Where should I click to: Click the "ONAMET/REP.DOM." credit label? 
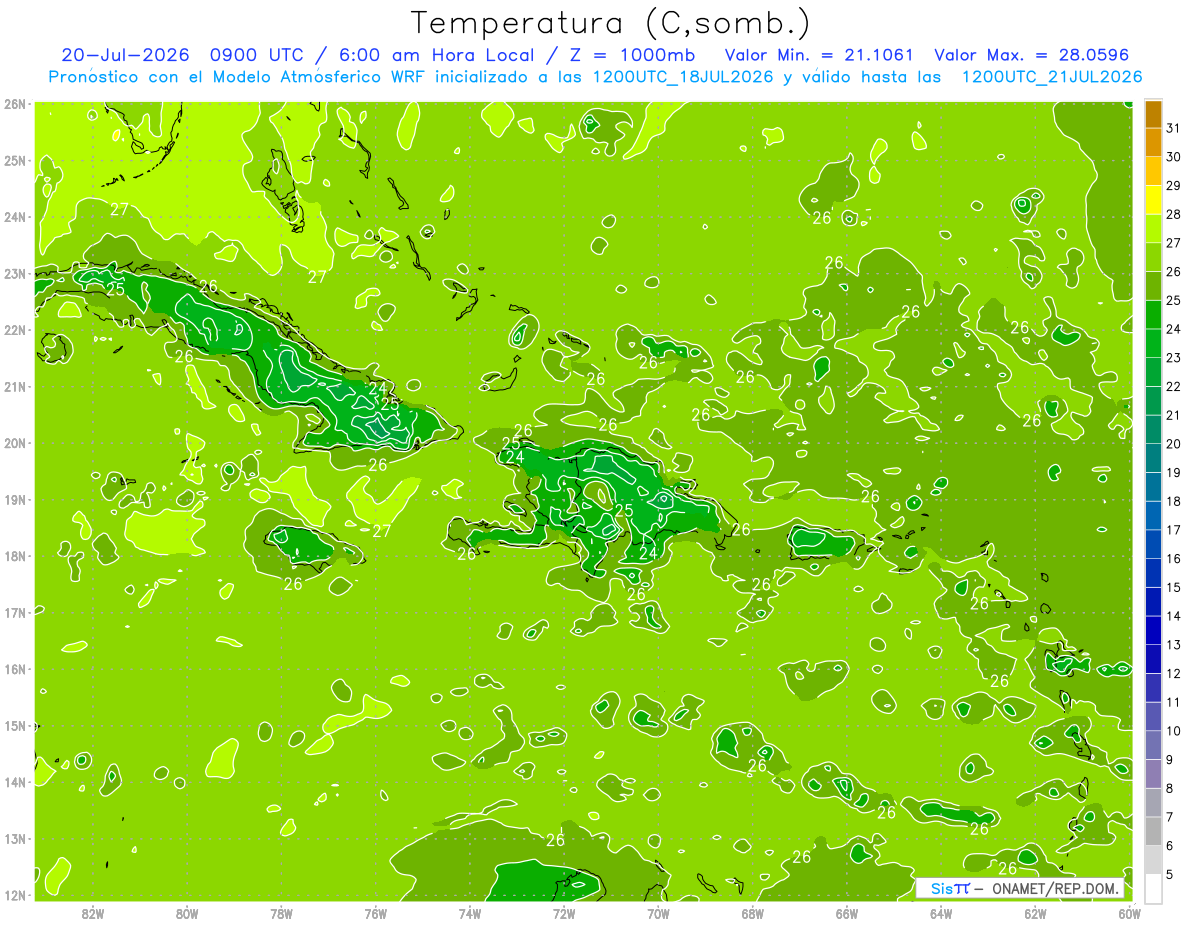pyautogui.click(x=1056, y=888)
